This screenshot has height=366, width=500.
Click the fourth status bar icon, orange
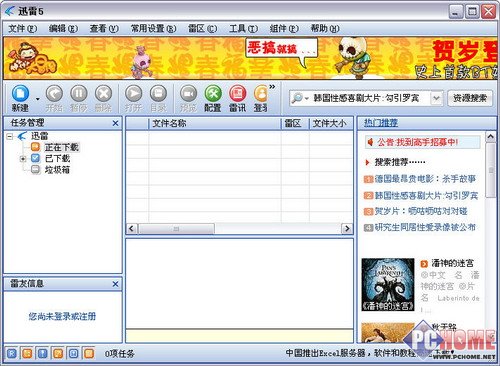[x=58, y=353]
